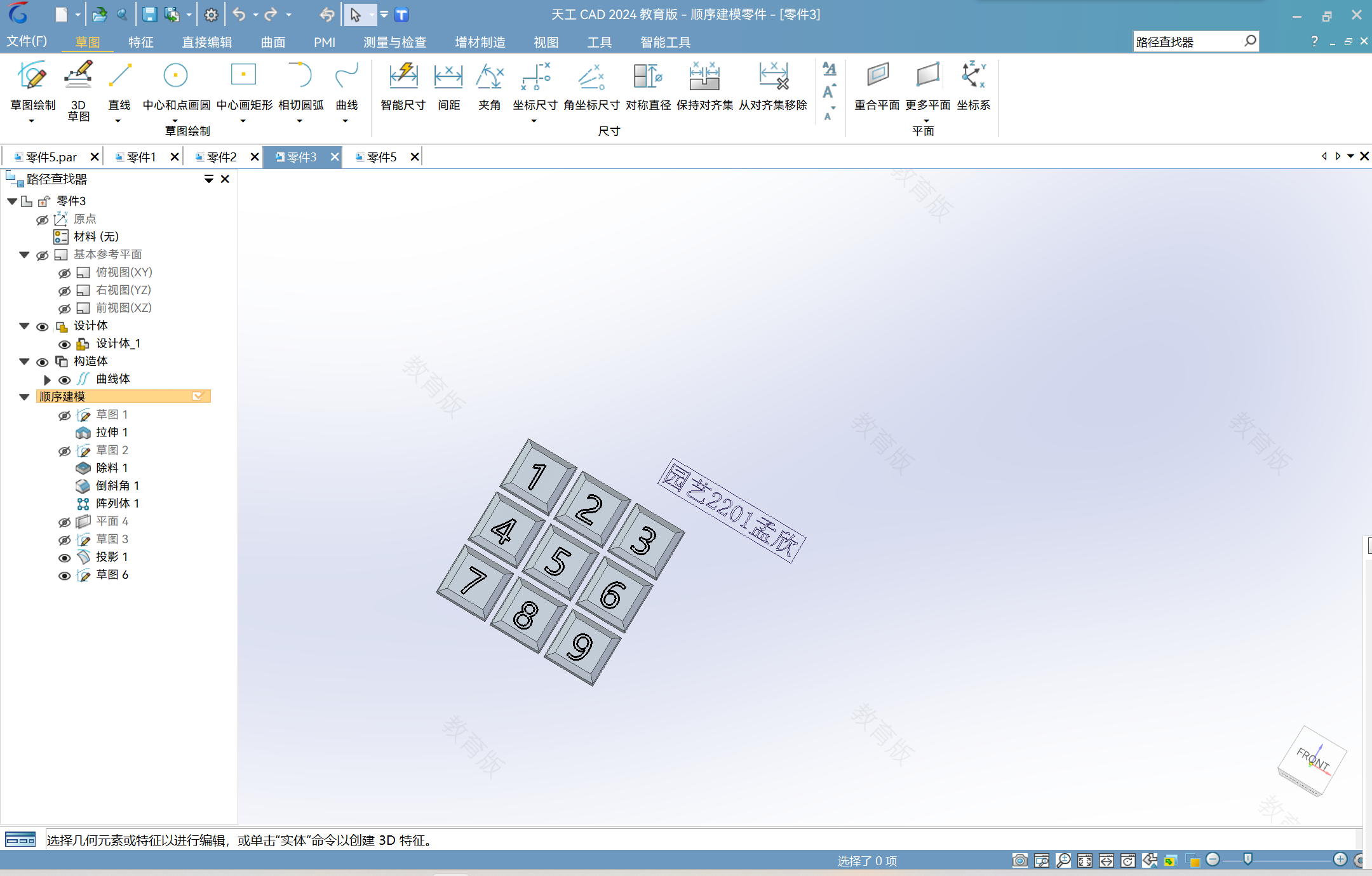This screenshot has width=1372, height=876.
Task: Select the 草图绘制 sketch tool
Action: [32, 86]
